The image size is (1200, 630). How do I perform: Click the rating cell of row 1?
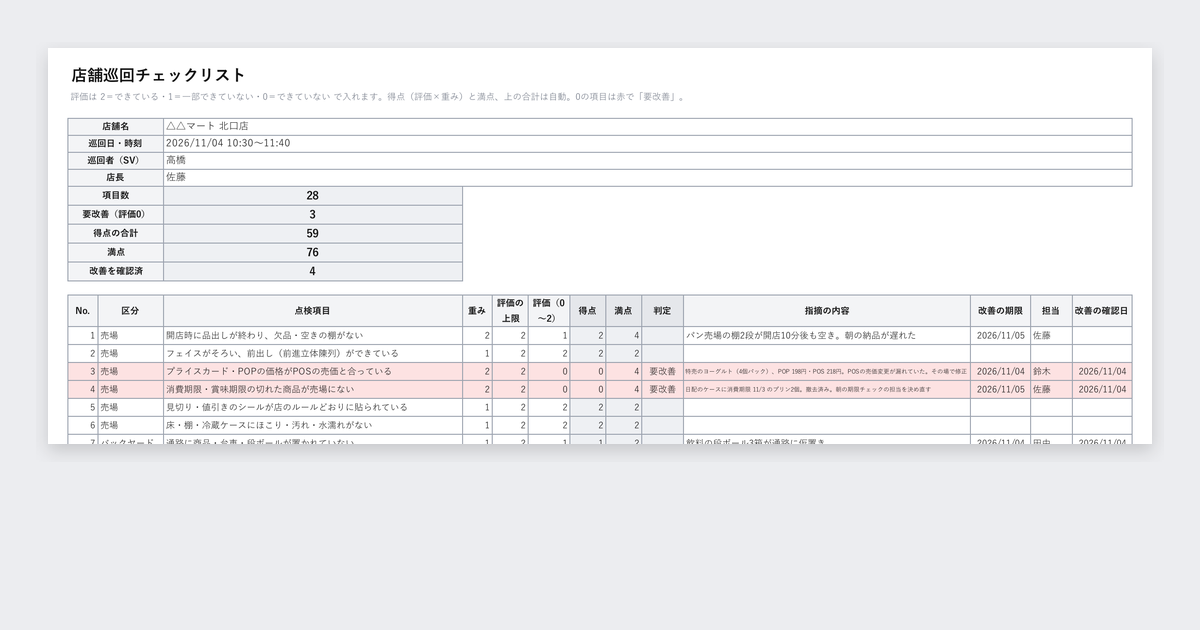(x=549, y=336)
